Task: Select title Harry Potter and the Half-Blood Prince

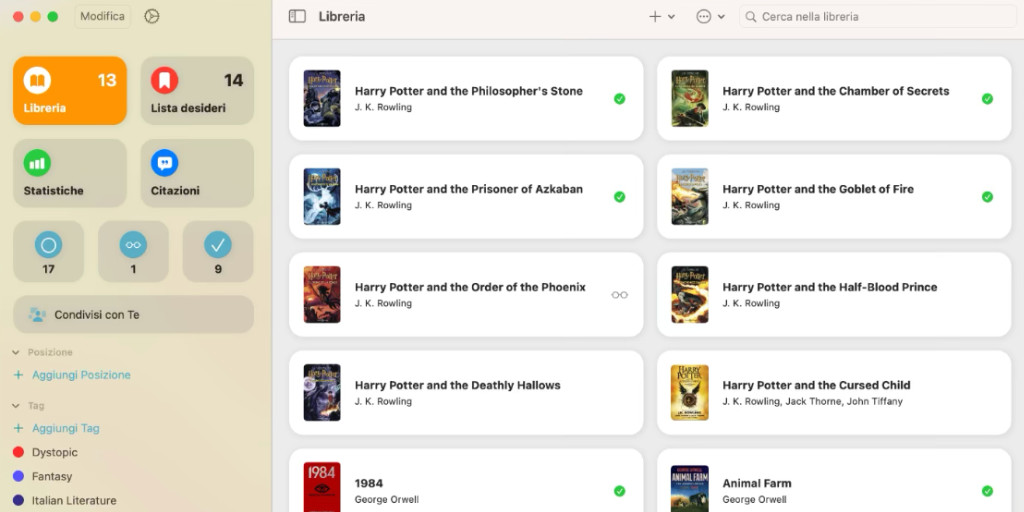Action: pos(829,287)
